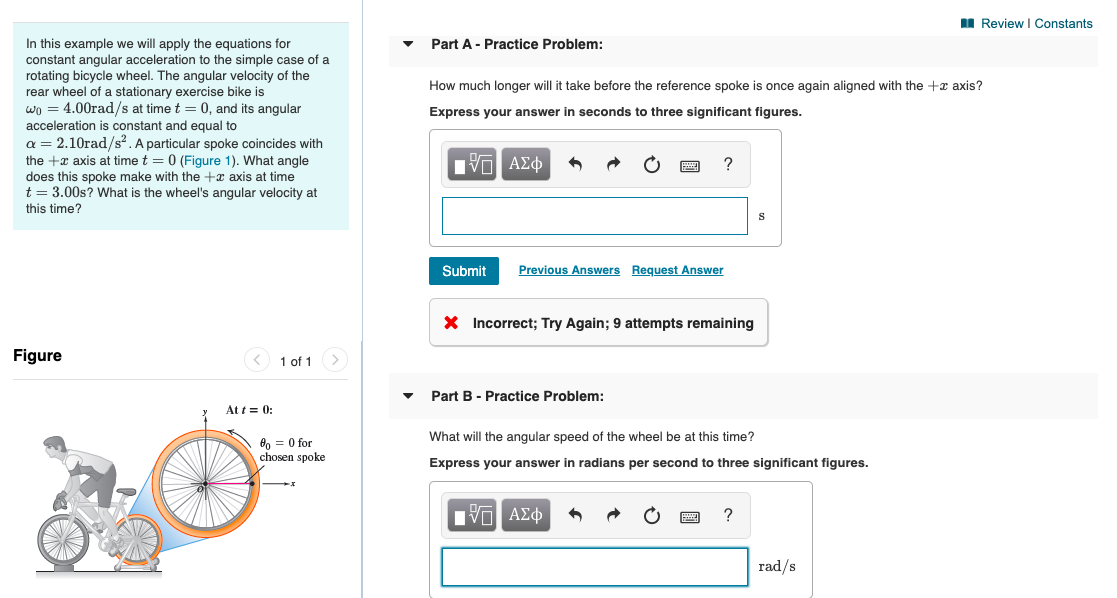
Task: Open the Constants reference
Action: [x=1063, y=23]
